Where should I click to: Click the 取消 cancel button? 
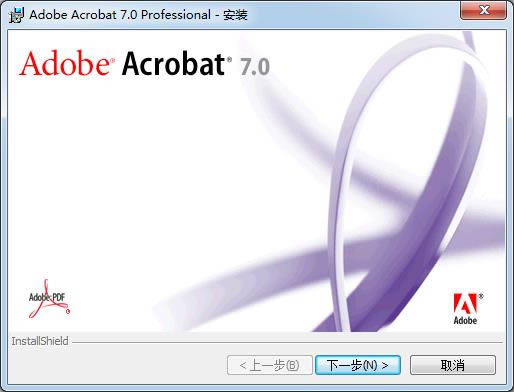tap(453, 365)
